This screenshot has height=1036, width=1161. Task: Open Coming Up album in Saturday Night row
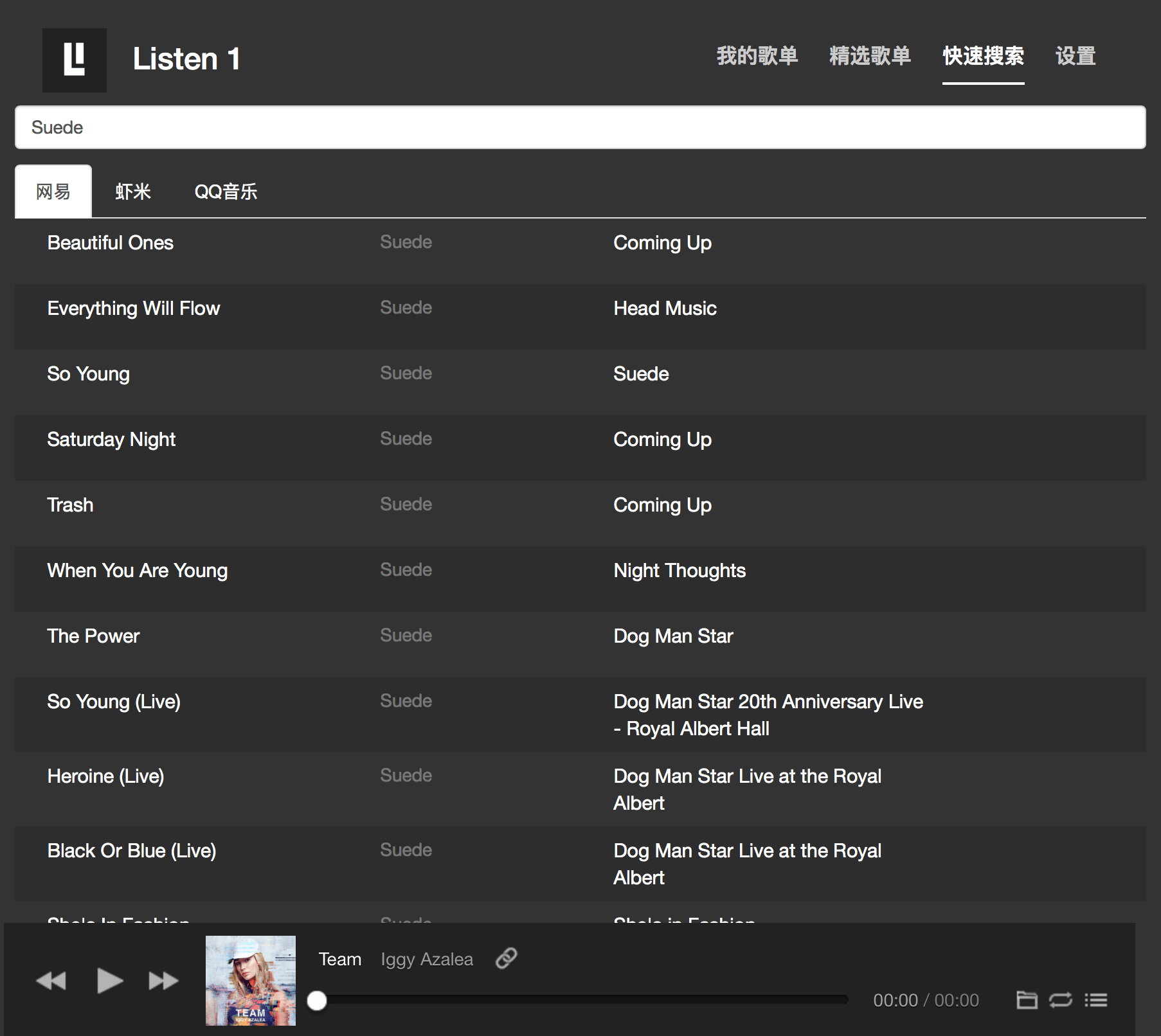point(662,440)
